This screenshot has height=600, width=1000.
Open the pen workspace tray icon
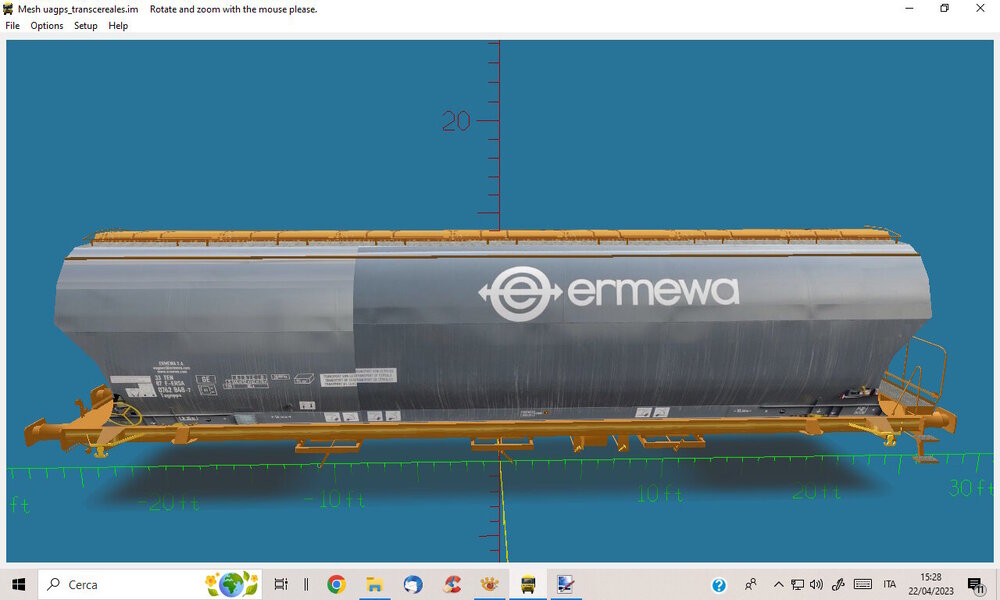(838, 584)
